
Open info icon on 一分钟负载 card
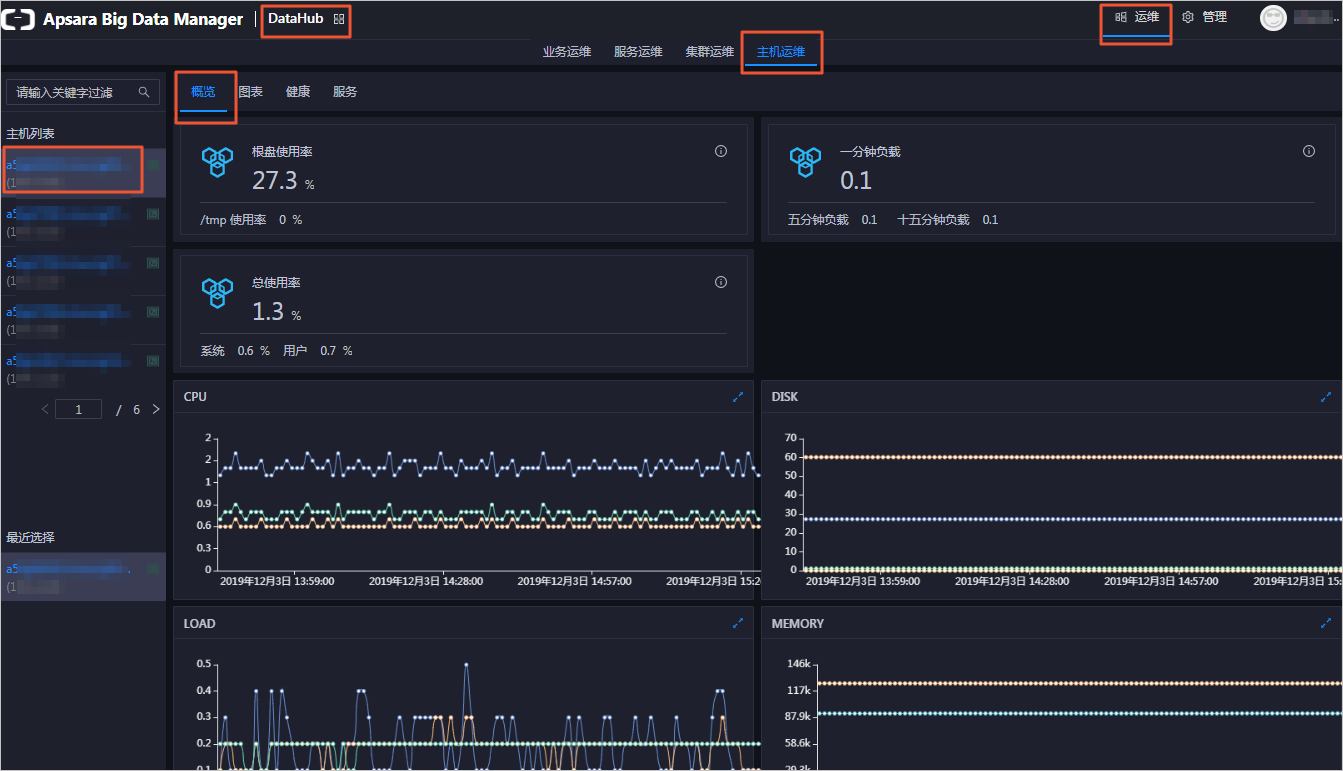click(x=1308, y=151)
